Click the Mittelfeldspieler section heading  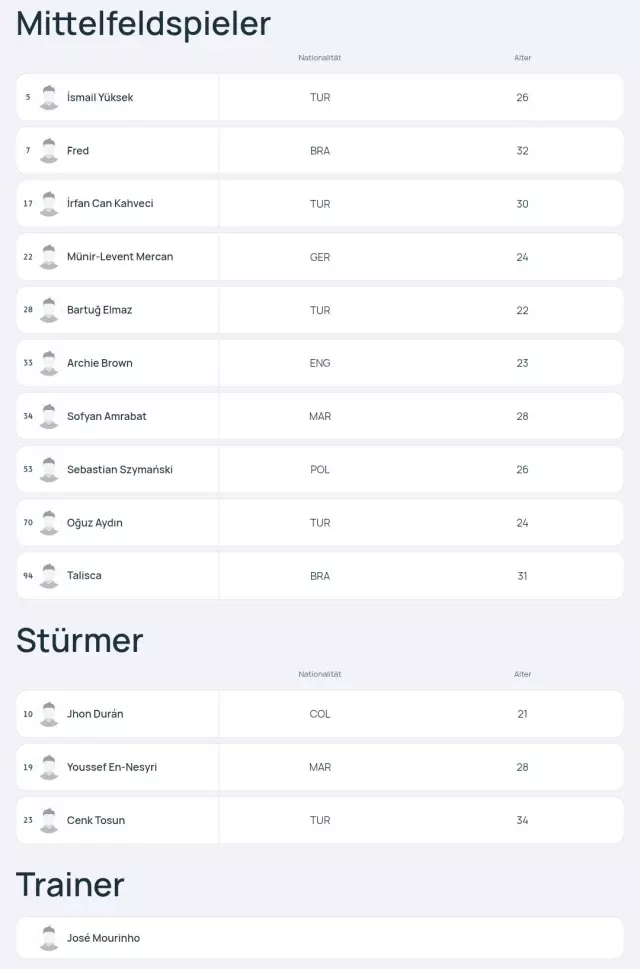(144, 23)
